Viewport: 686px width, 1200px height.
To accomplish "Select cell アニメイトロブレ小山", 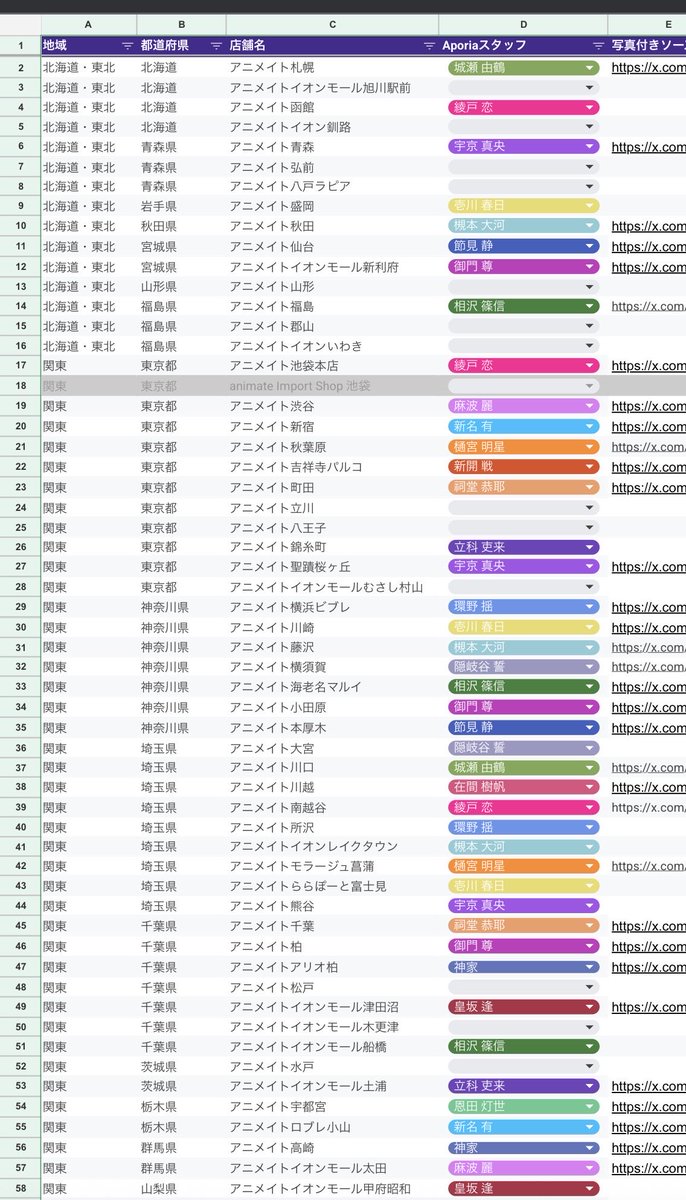I will pos(332,1127).
